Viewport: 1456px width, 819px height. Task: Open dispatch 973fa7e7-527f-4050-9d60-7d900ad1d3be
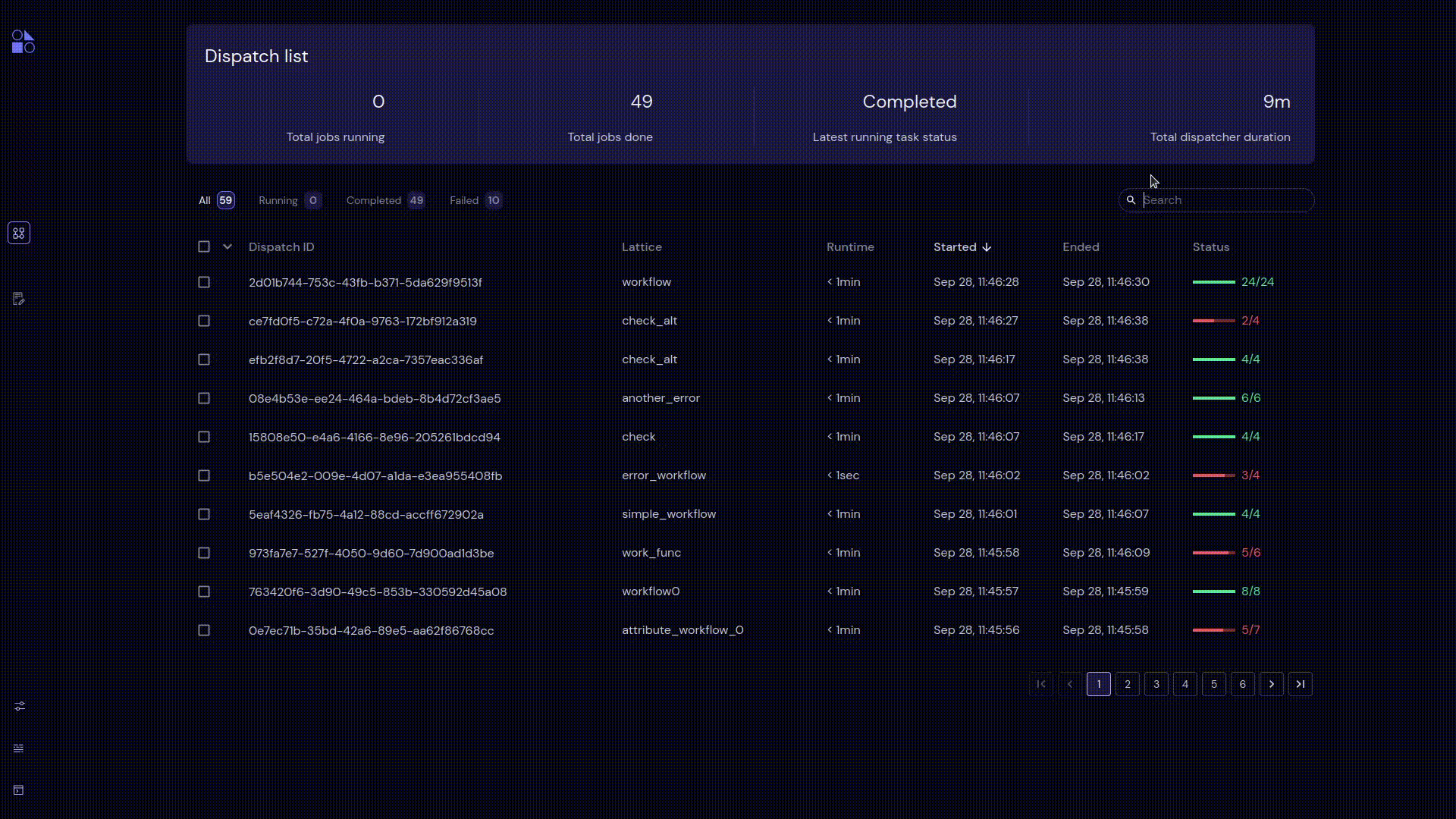pyautogui.click(x=372, y=553)
